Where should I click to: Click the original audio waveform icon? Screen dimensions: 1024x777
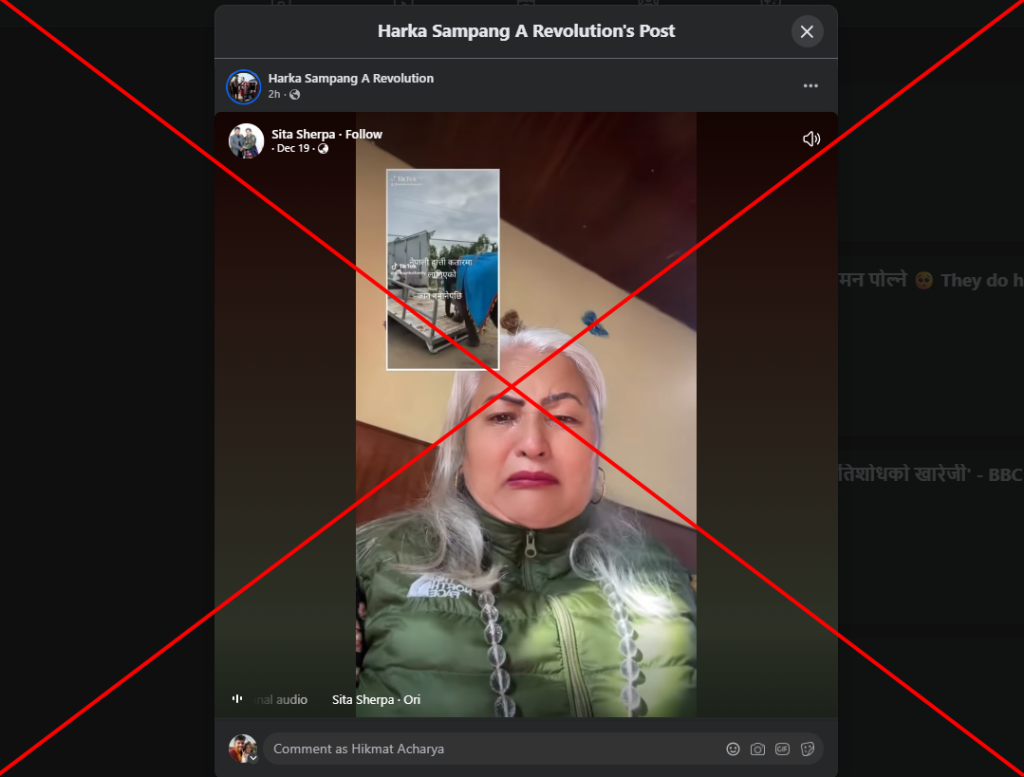[237, 699]
